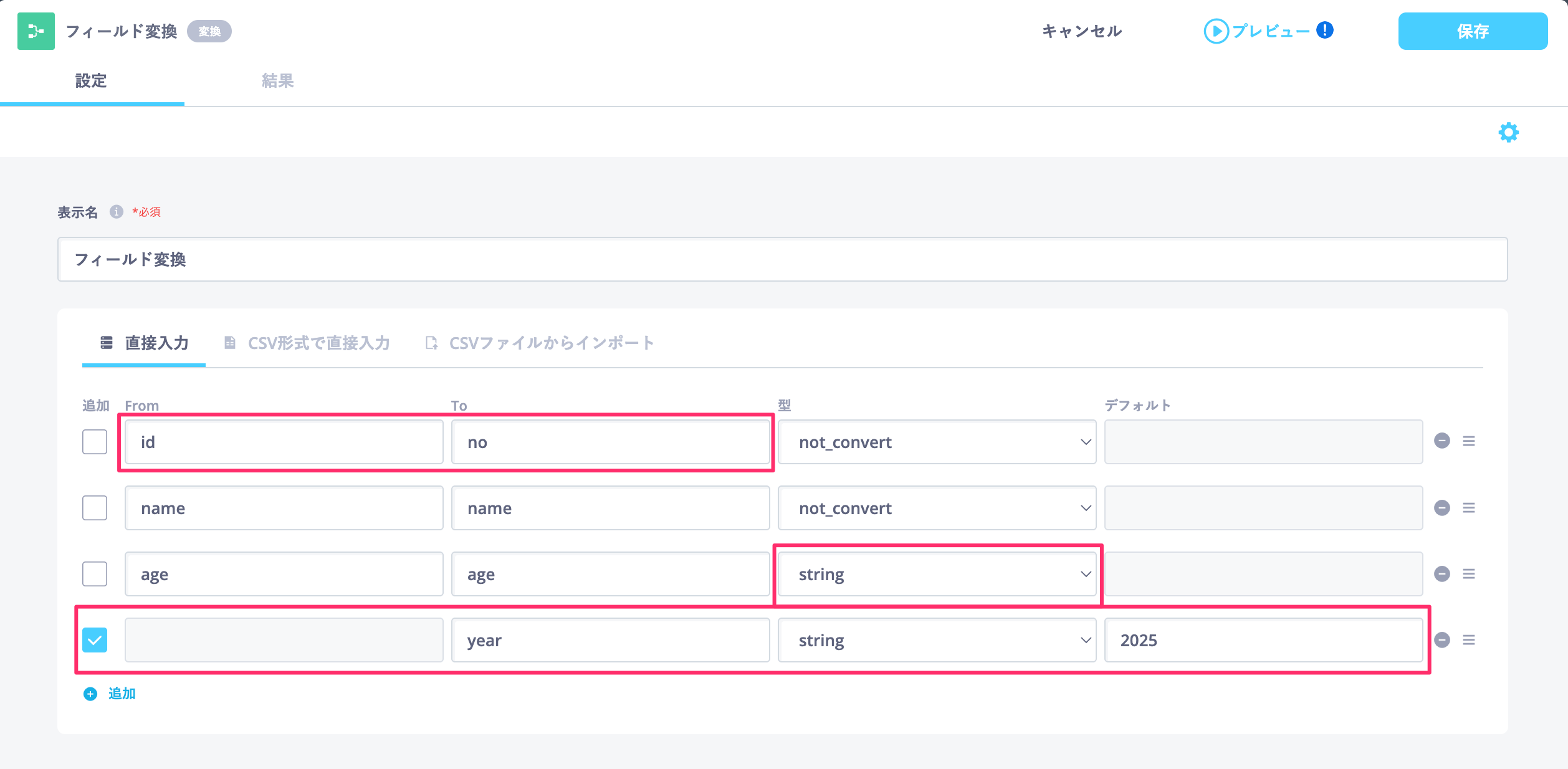Open type dropdown for id row
1568x769 pixels.
[937, 442]
